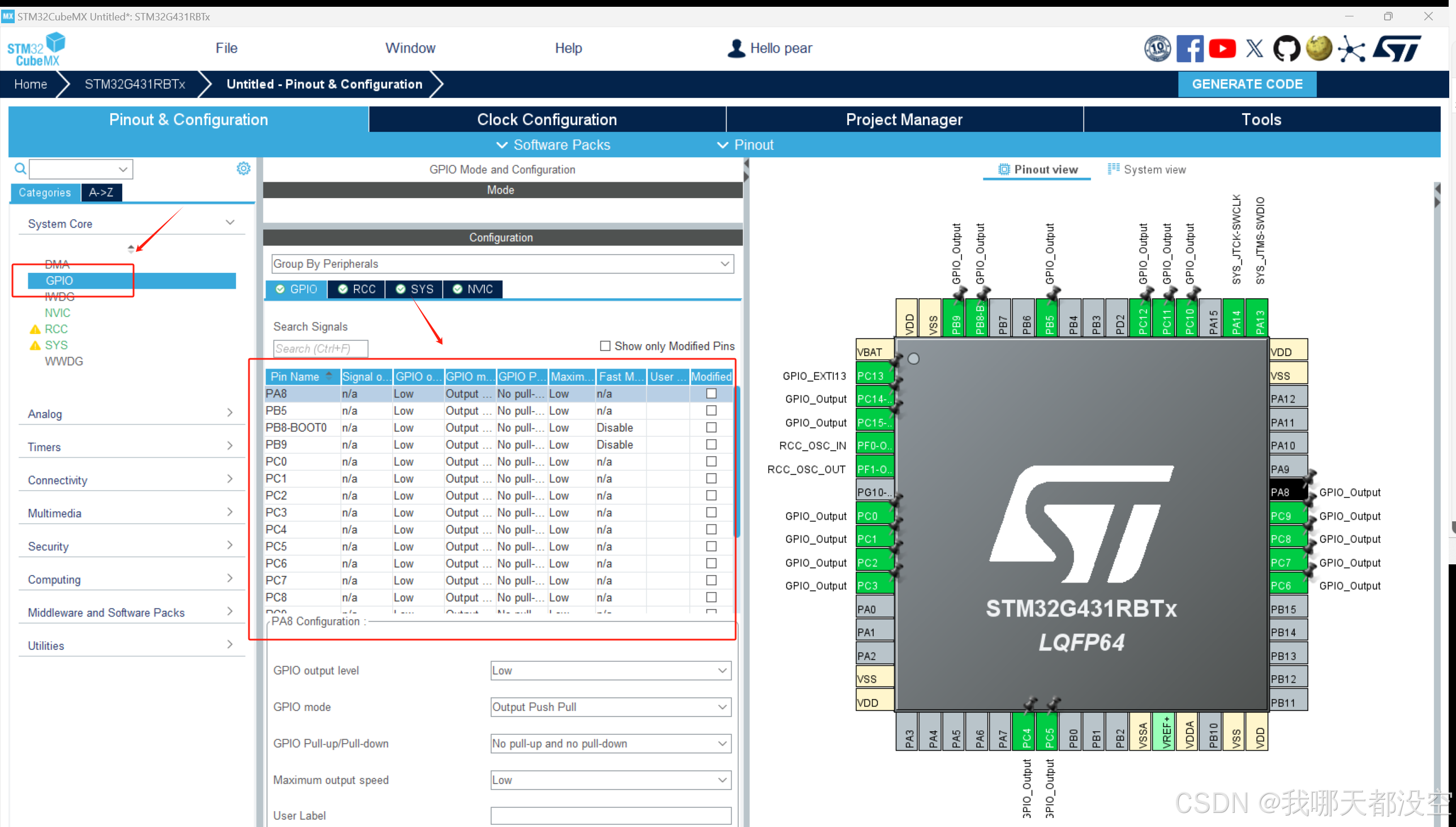This screenshot has height=827, width=1456.
Task: Open the Help menu
Action: tap(568, 48)
